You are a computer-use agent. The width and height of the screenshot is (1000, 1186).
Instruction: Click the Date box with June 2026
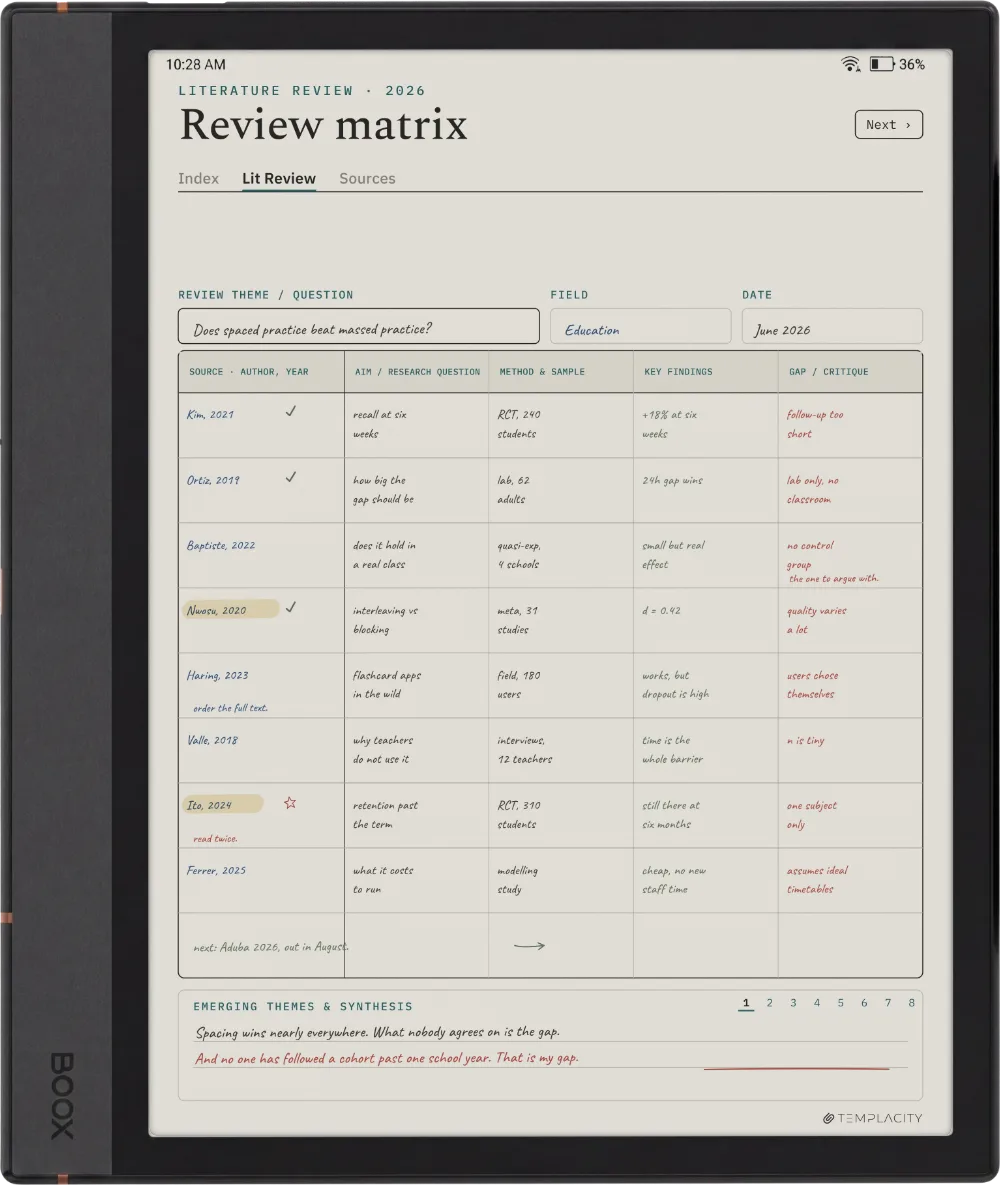(832, 326)
